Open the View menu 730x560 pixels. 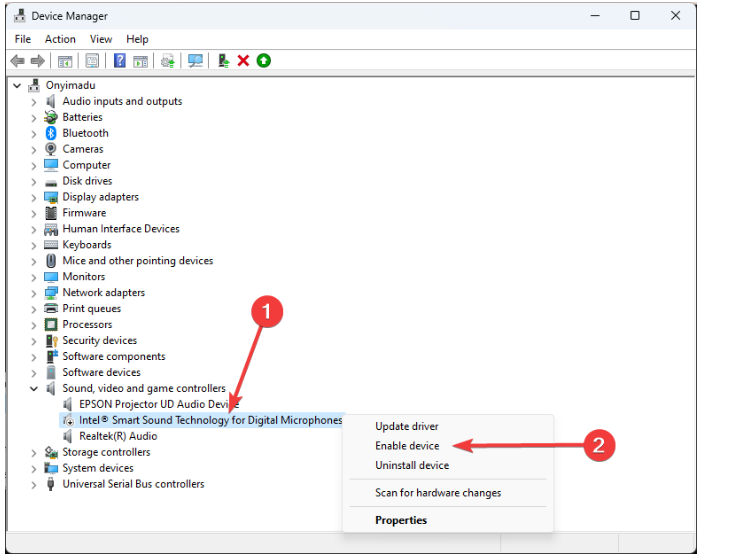(101, 39)
